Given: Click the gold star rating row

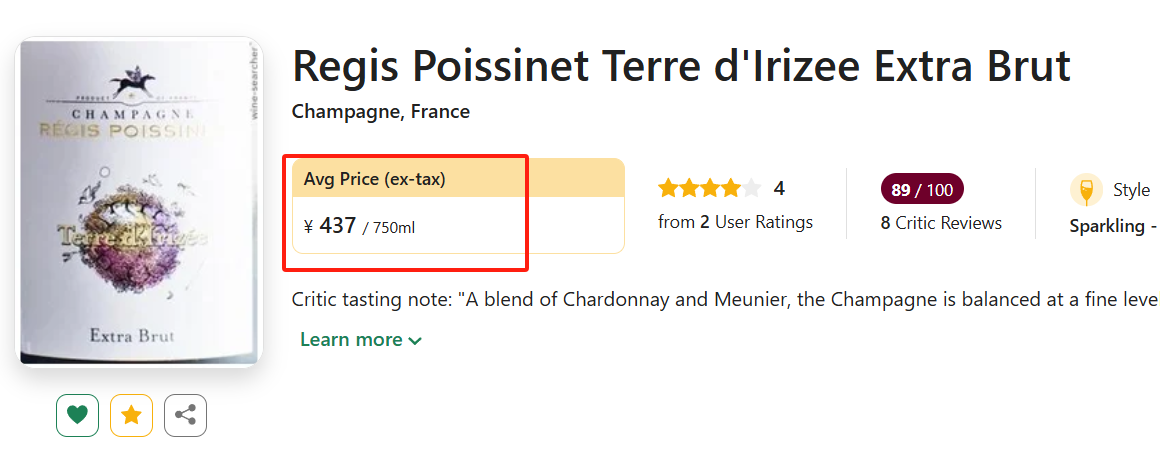Looking at the screenshot, I should point(709,188).
